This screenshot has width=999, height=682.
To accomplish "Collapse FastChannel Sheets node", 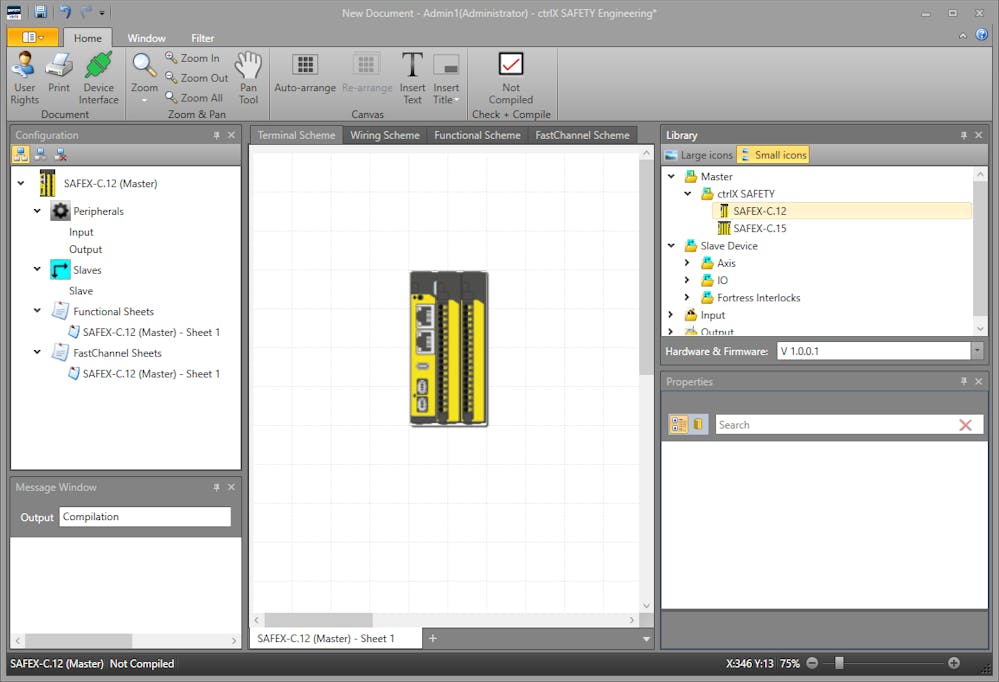I will (x=37, y=352).
